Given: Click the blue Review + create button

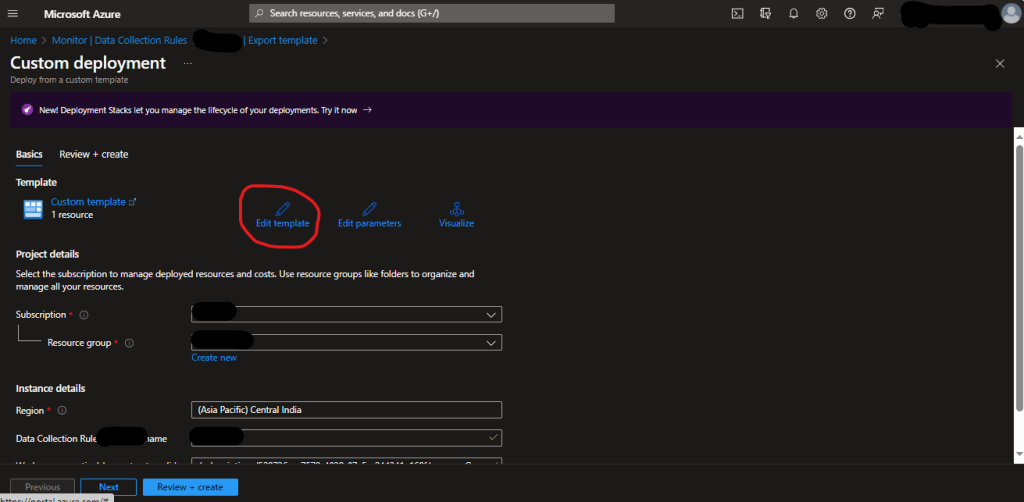Looking at the screenshot, I should point(190,487).
